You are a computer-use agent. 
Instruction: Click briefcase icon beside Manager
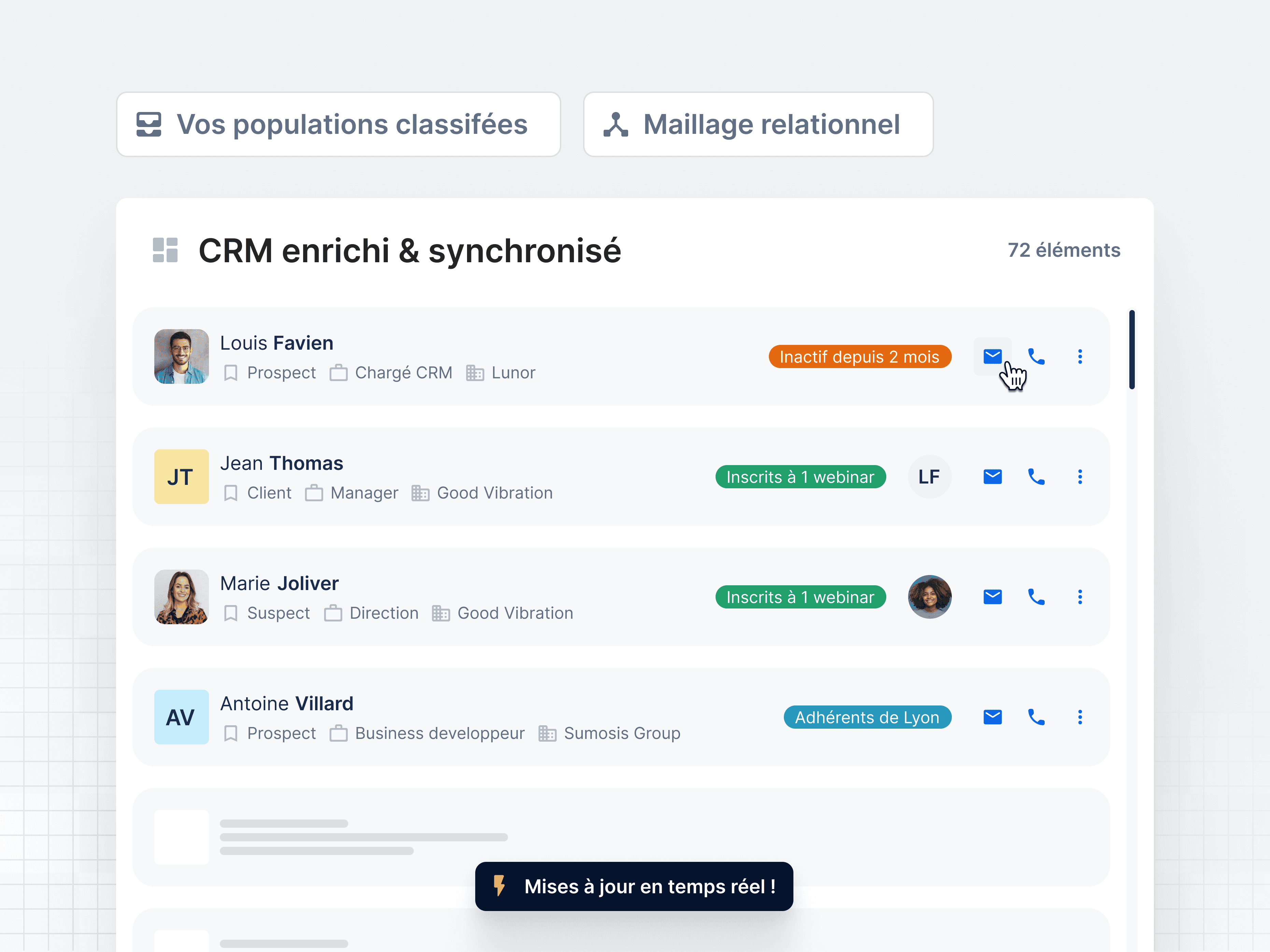(x=313, y=493)
